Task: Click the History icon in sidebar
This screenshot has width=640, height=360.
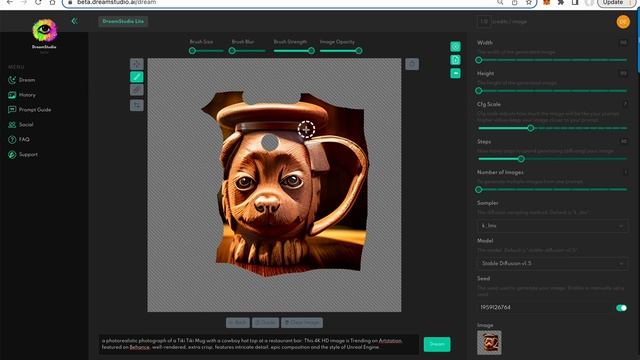Action: (12, 95)
